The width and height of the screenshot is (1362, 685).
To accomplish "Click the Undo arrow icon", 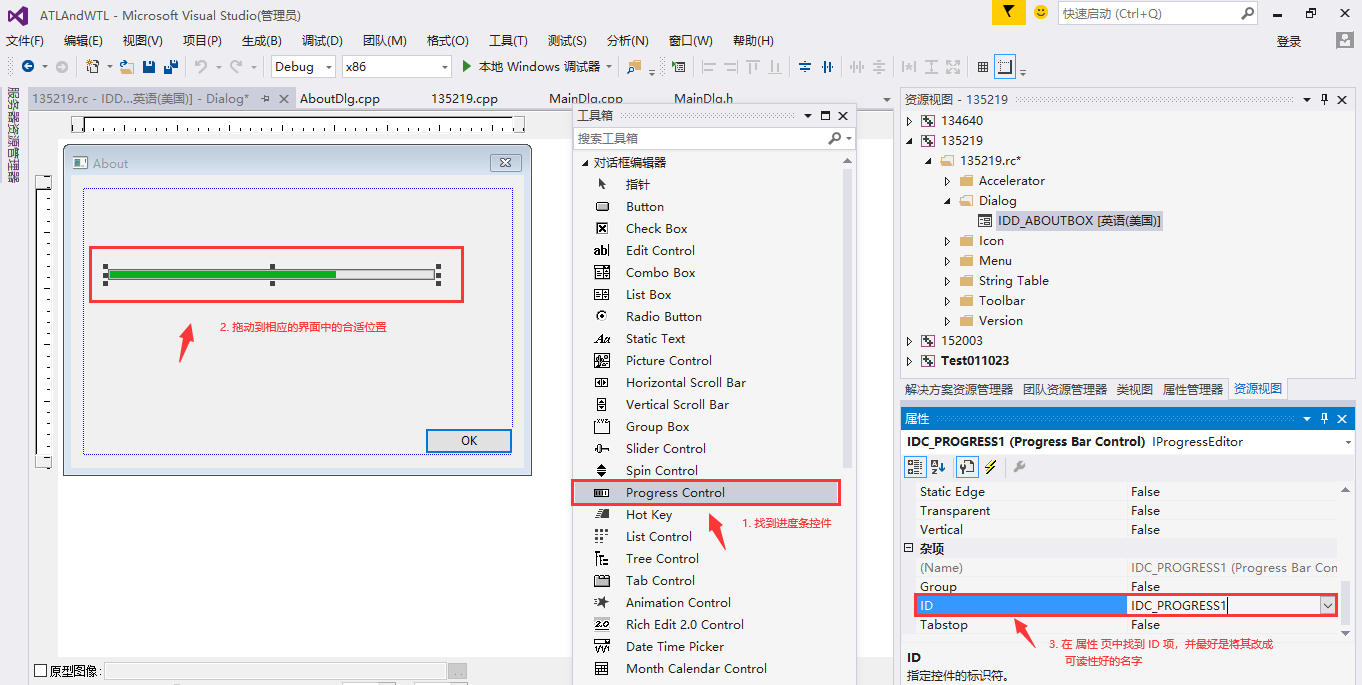I will pyautogui.click(x=201, y=67).
